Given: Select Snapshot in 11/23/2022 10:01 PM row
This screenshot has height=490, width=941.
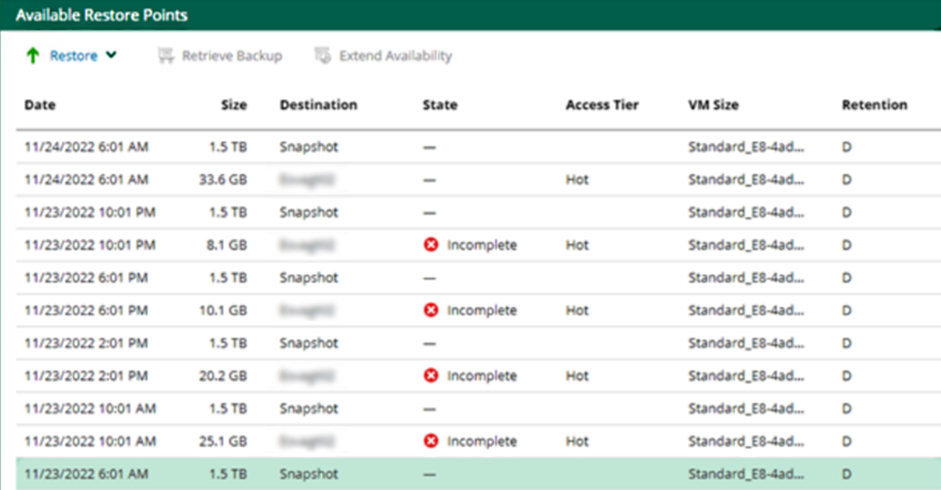Looking at the screenshot, I should point(308,213).
